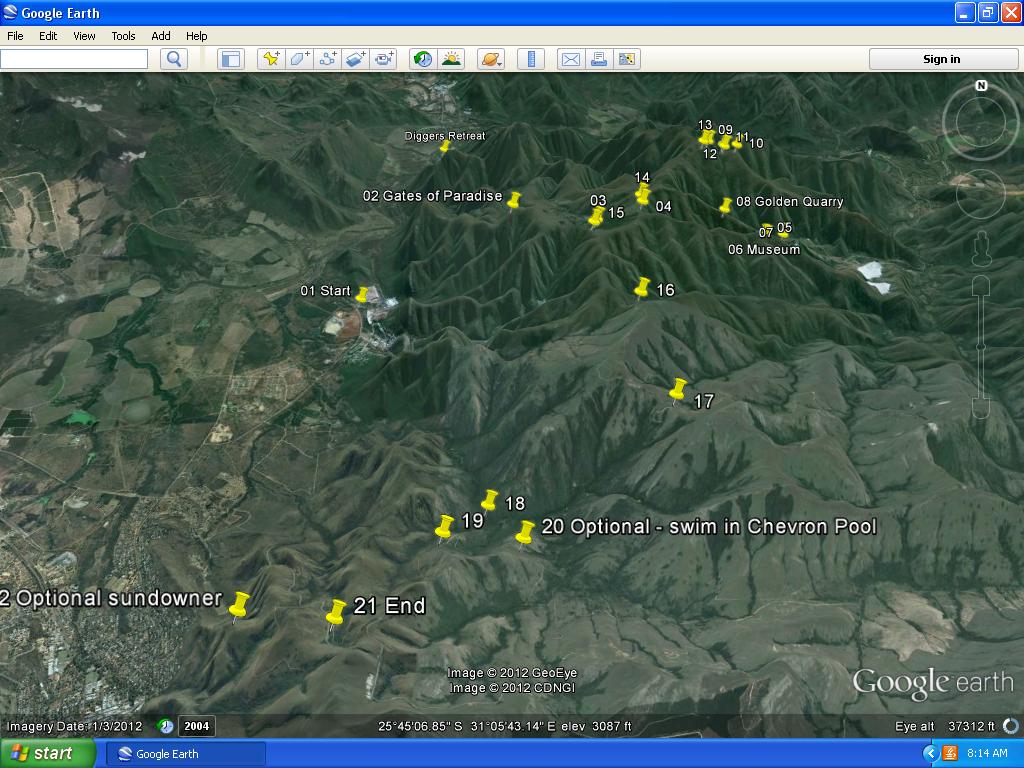Toggle the sidebar panel visibility

231,59
